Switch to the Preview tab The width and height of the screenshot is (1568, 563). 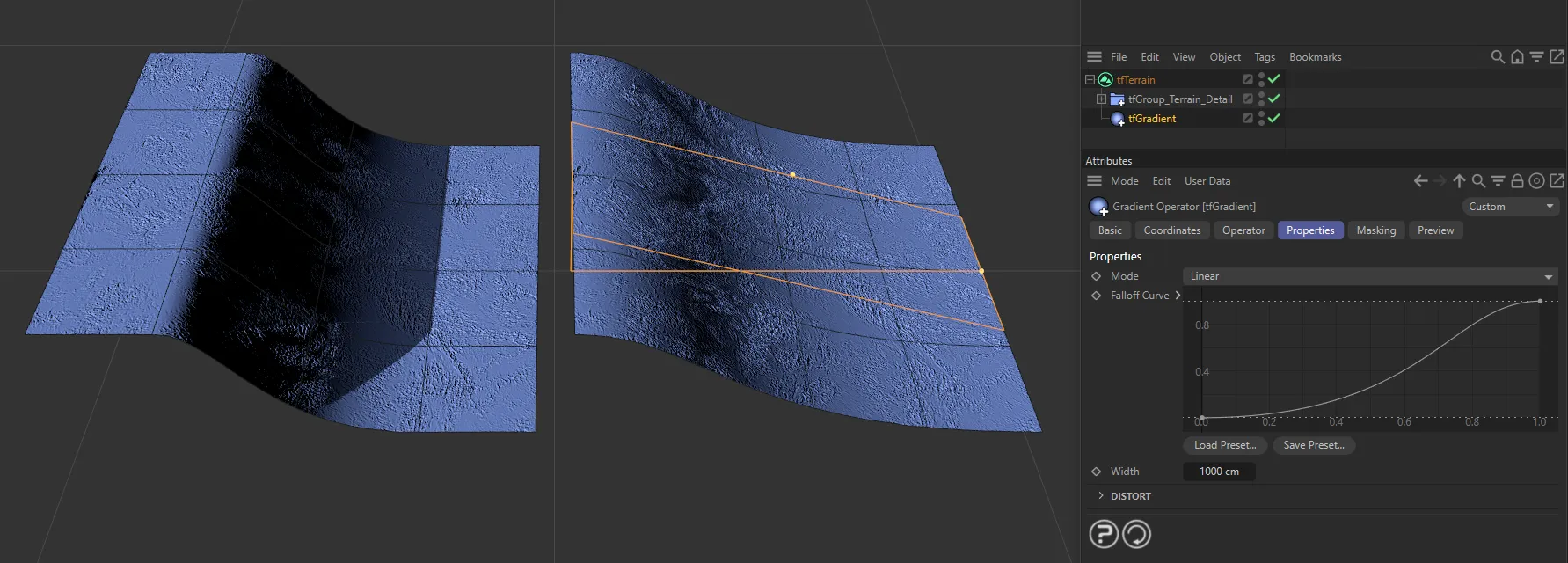pos(1435,230)
